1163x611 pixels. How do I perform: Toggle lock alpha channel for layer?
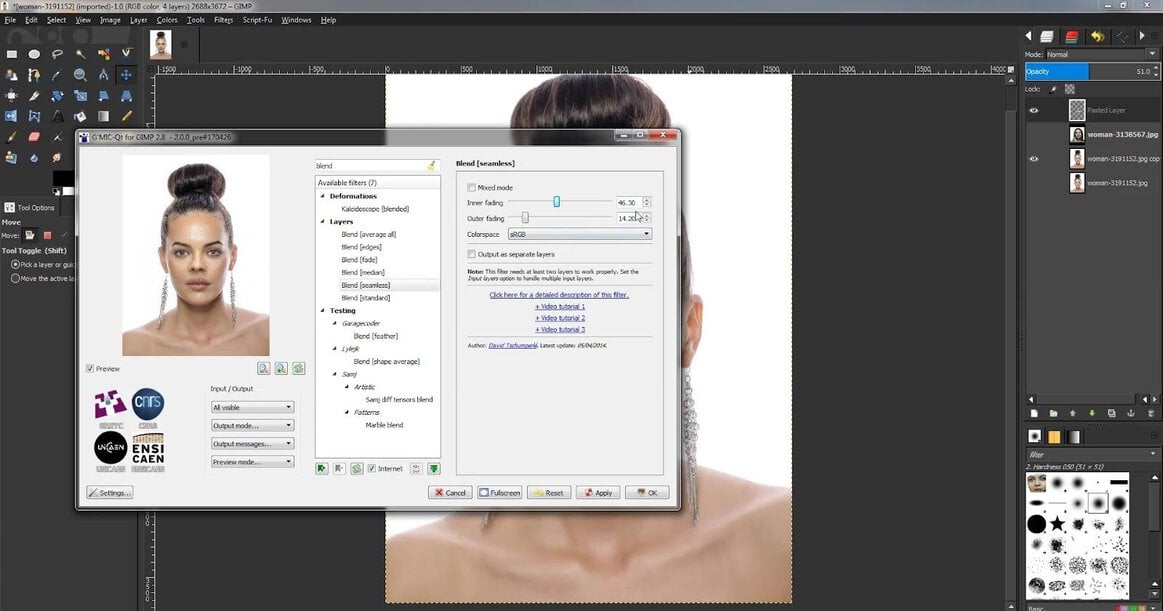tap(1070, 89)
